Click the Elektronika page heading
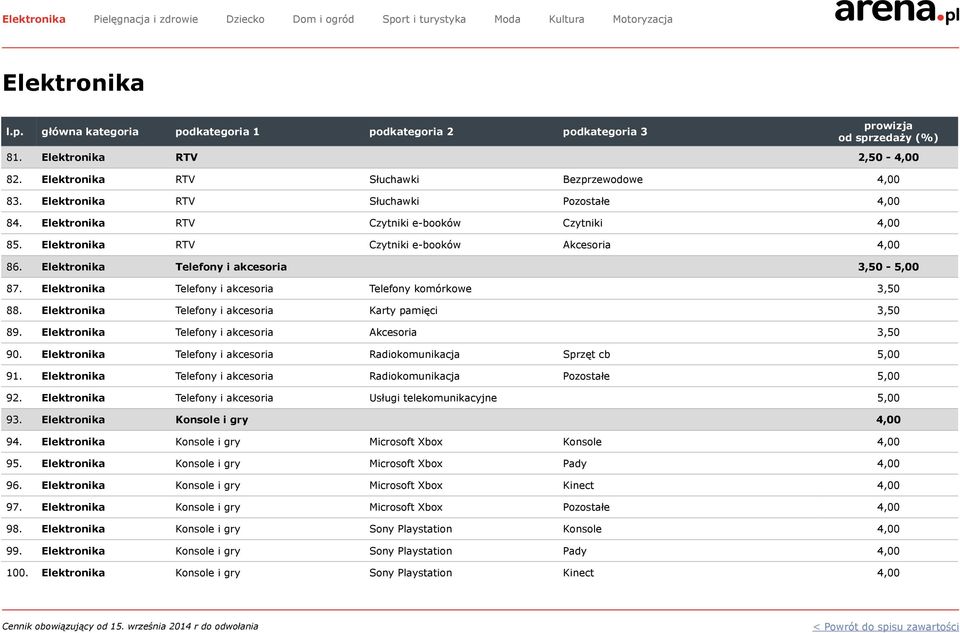This screenshot has height=633, width=960. 73,83
